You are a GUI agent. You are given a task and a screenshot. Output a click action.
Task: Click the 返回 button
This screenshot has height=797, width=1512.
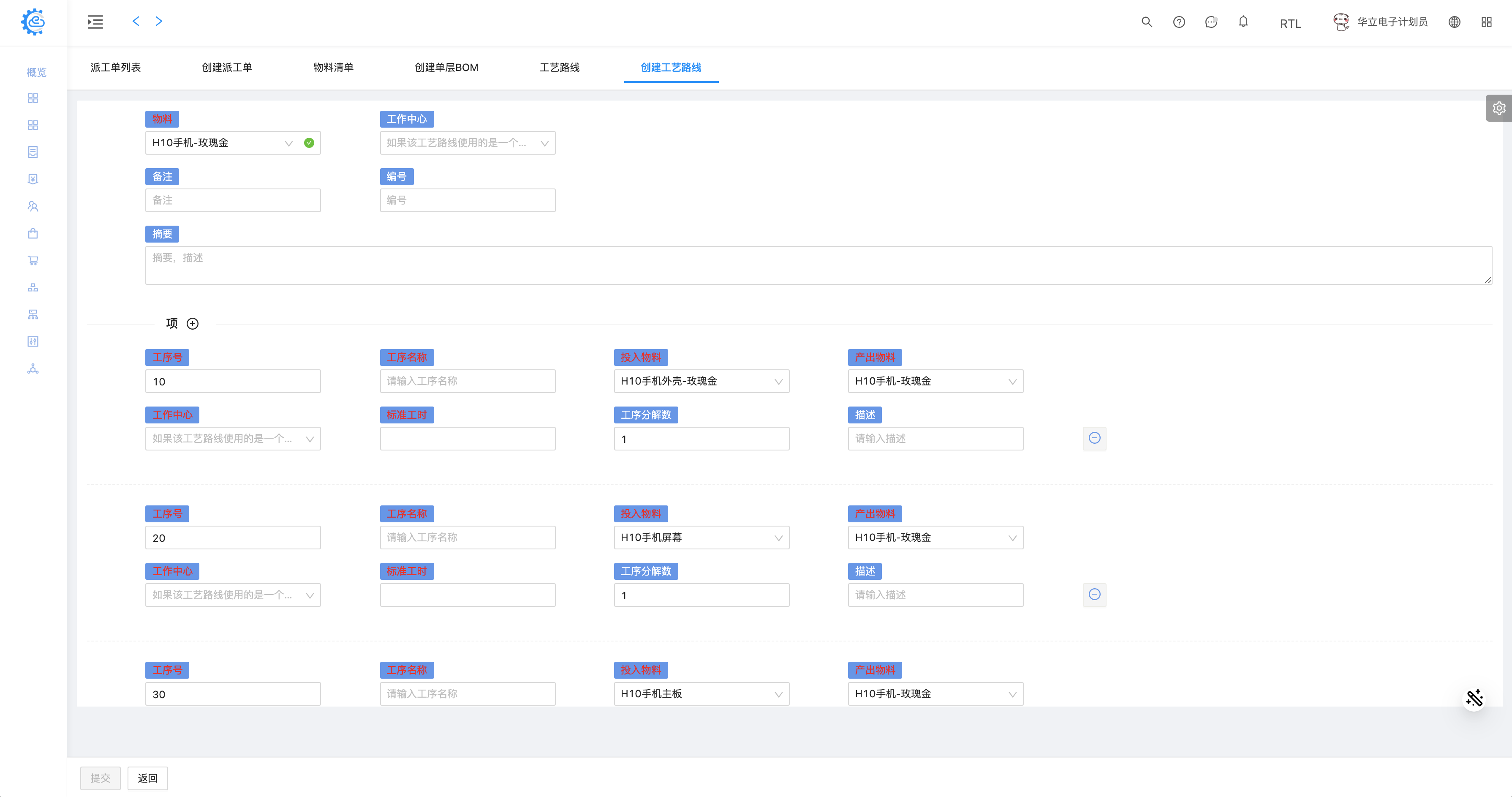pyautogui.click(x=147, y=778)
